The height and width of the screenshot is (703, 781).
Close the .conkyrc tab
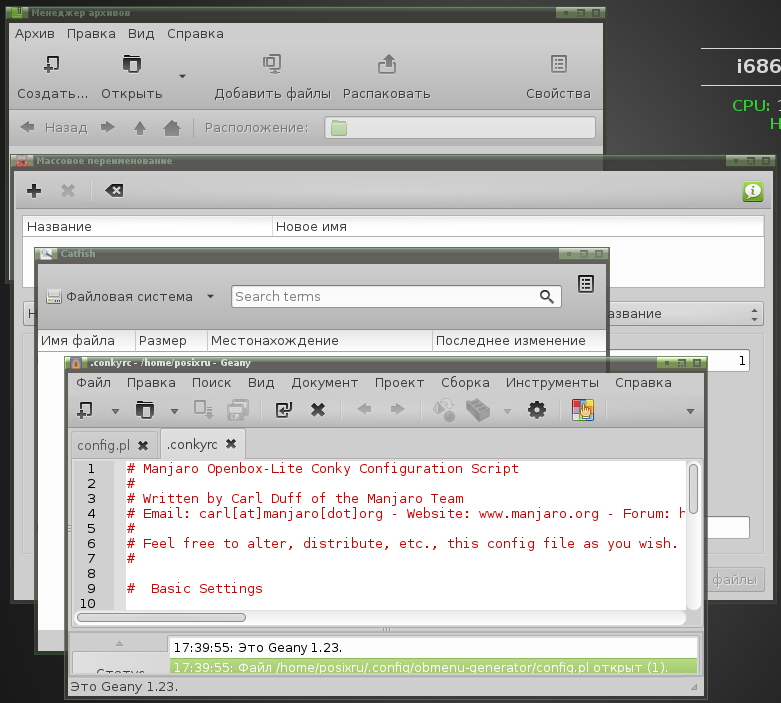pyautogui.click(x=231, y=444)
